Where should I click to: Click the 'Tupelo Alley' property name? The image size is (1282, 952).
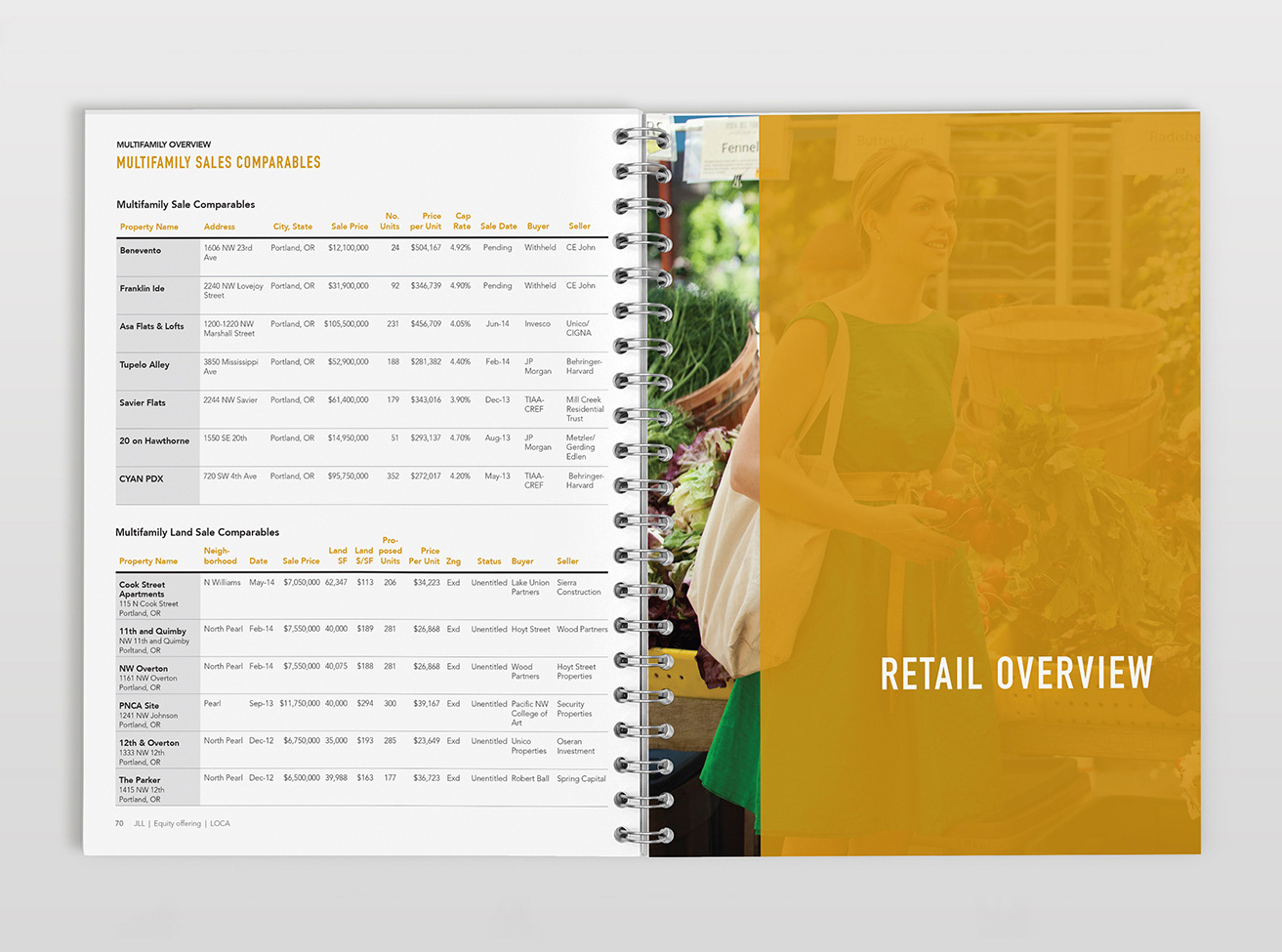pos(145,365)
